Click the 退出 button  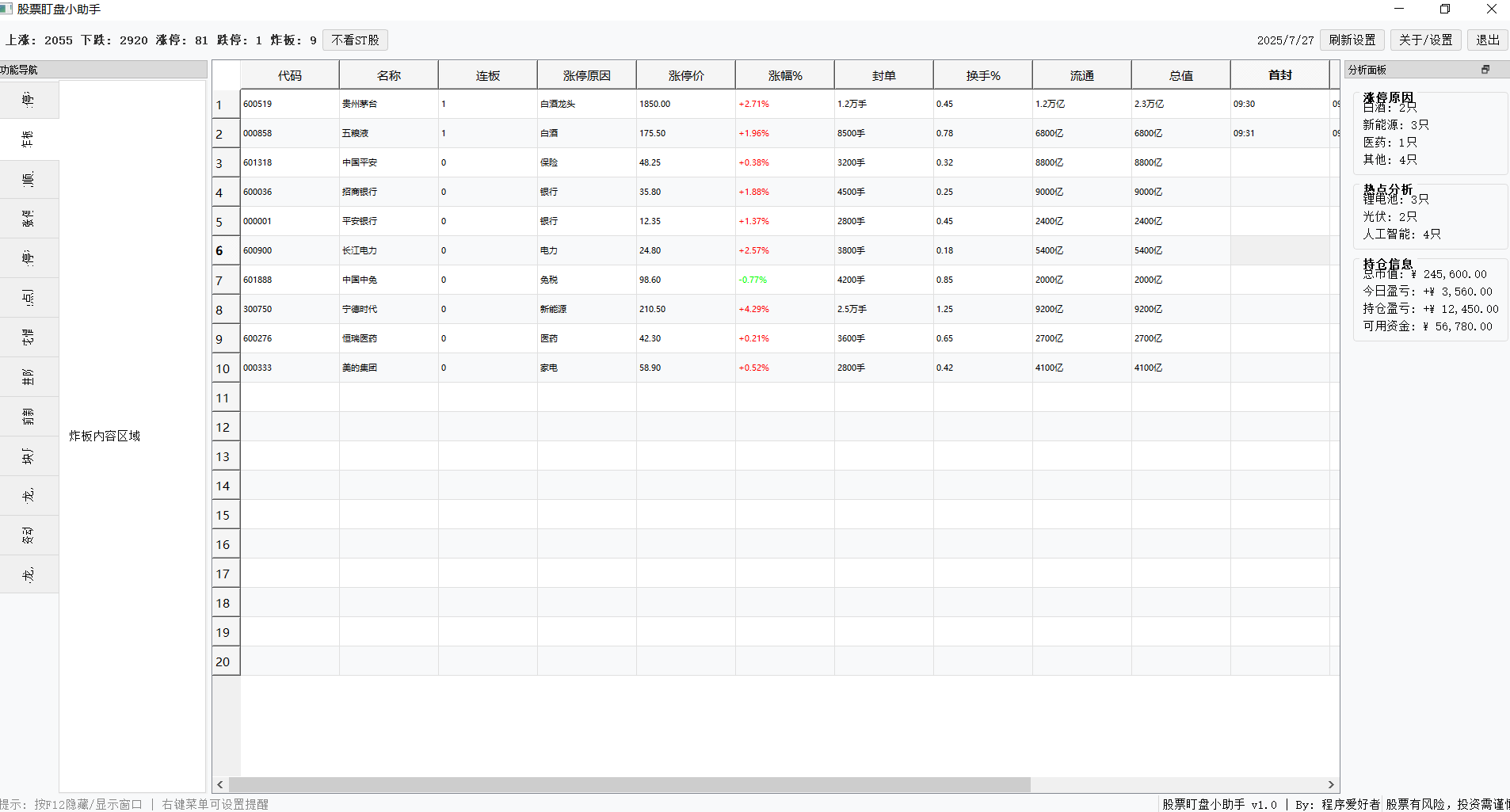[1487, 40]
